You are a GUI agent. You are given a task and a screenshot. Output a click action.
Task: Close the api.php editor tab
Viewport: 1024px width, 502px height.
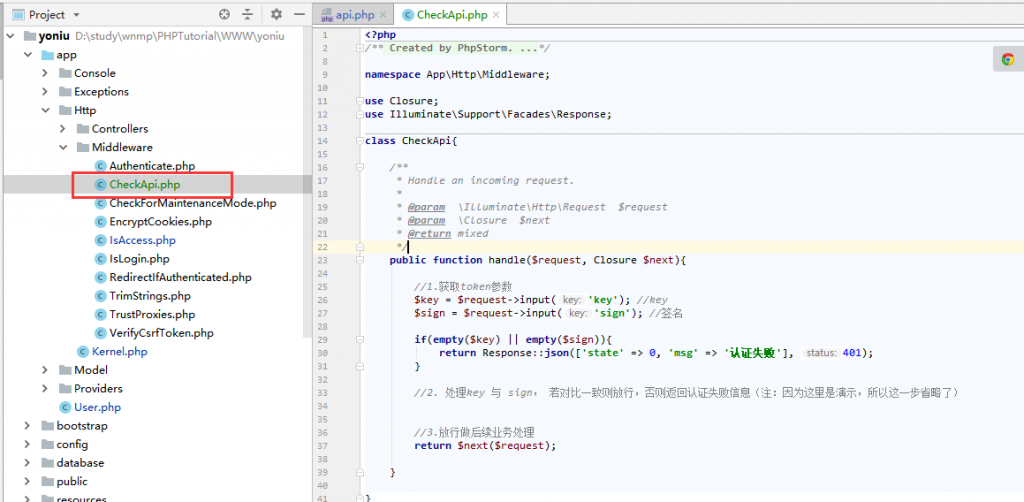(x=381, y=15)
